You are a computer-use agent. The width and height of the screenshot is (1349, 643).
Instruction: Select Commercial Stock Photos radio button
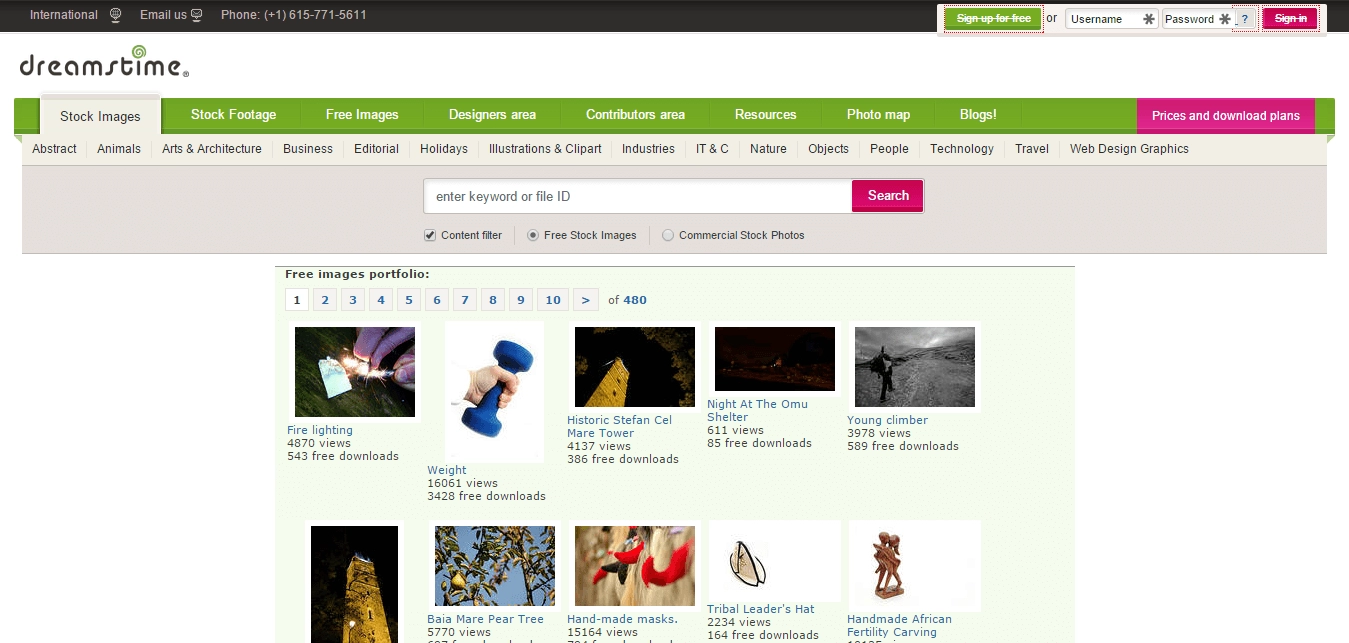[668, 235]
